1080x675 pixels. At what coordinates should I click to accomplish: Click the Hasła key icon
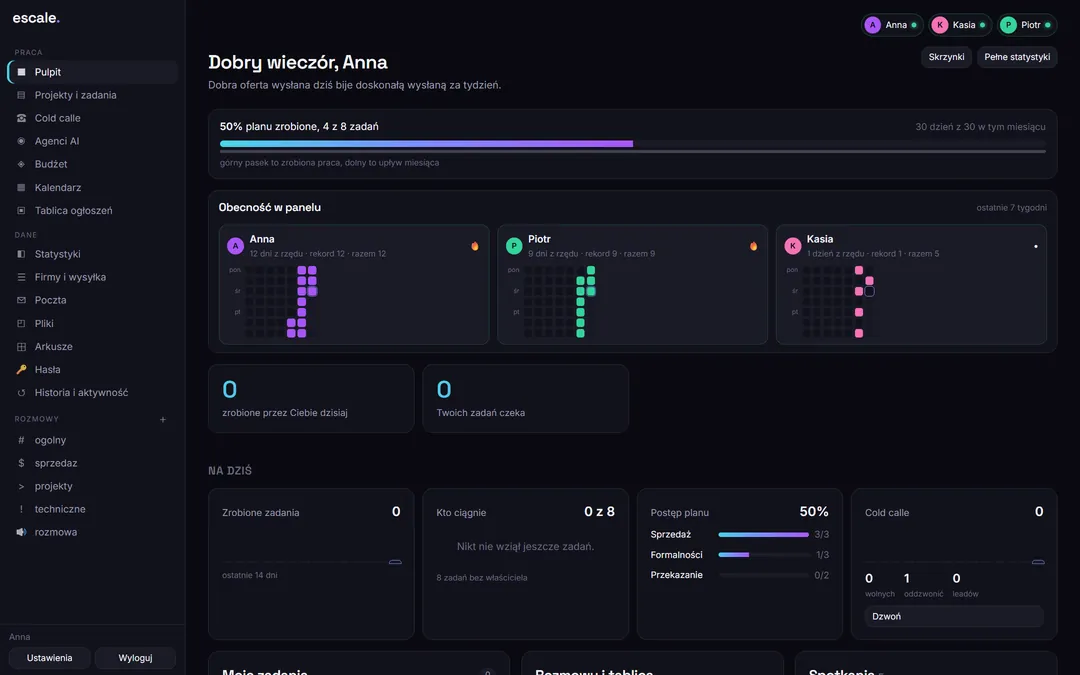21,369
